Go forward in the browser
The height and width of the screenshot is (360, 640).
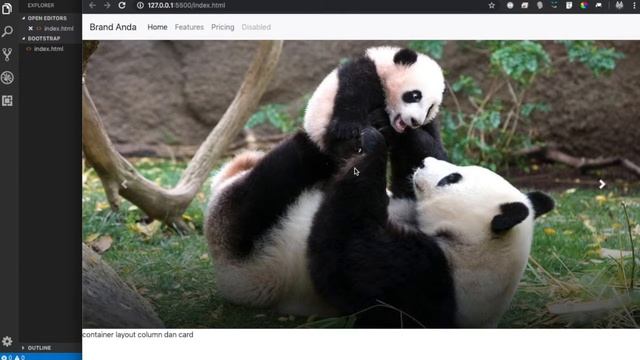[x=107, y=5]
